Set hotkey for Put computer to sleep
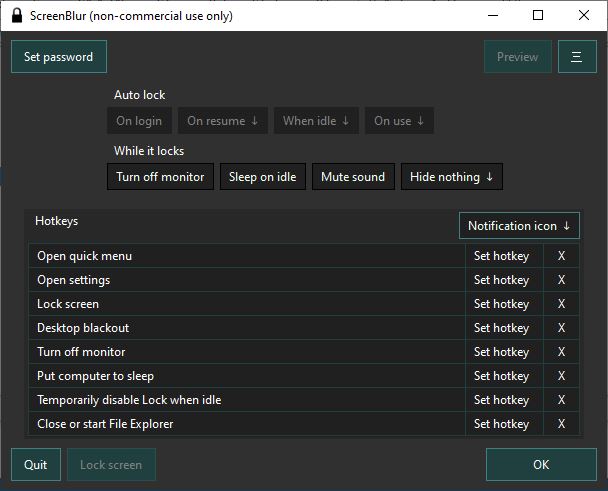Image resolution: width=608 pixels, height=491 pixels. [x=504, y=376]
